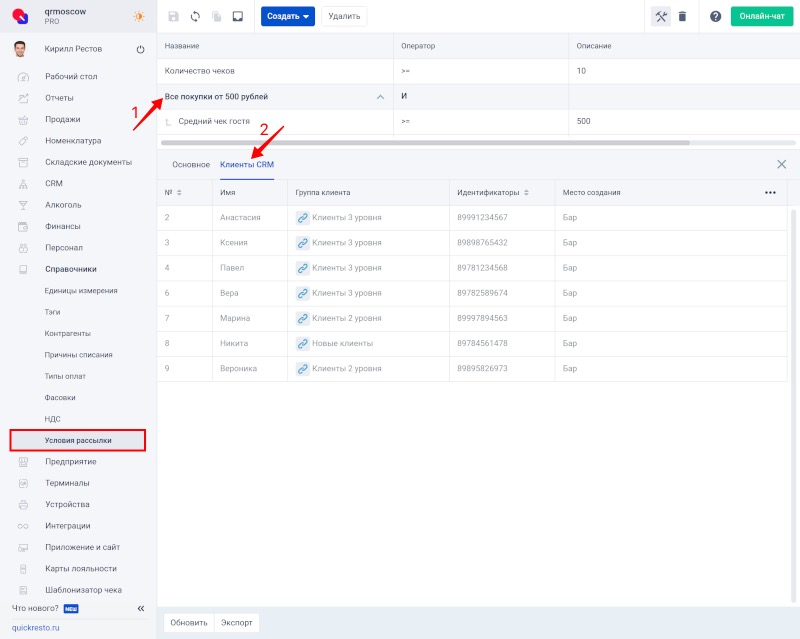The width and height of the screenshot is (800, 639).
Task: Open the tools settings icon
Action: tap(661, 16)
